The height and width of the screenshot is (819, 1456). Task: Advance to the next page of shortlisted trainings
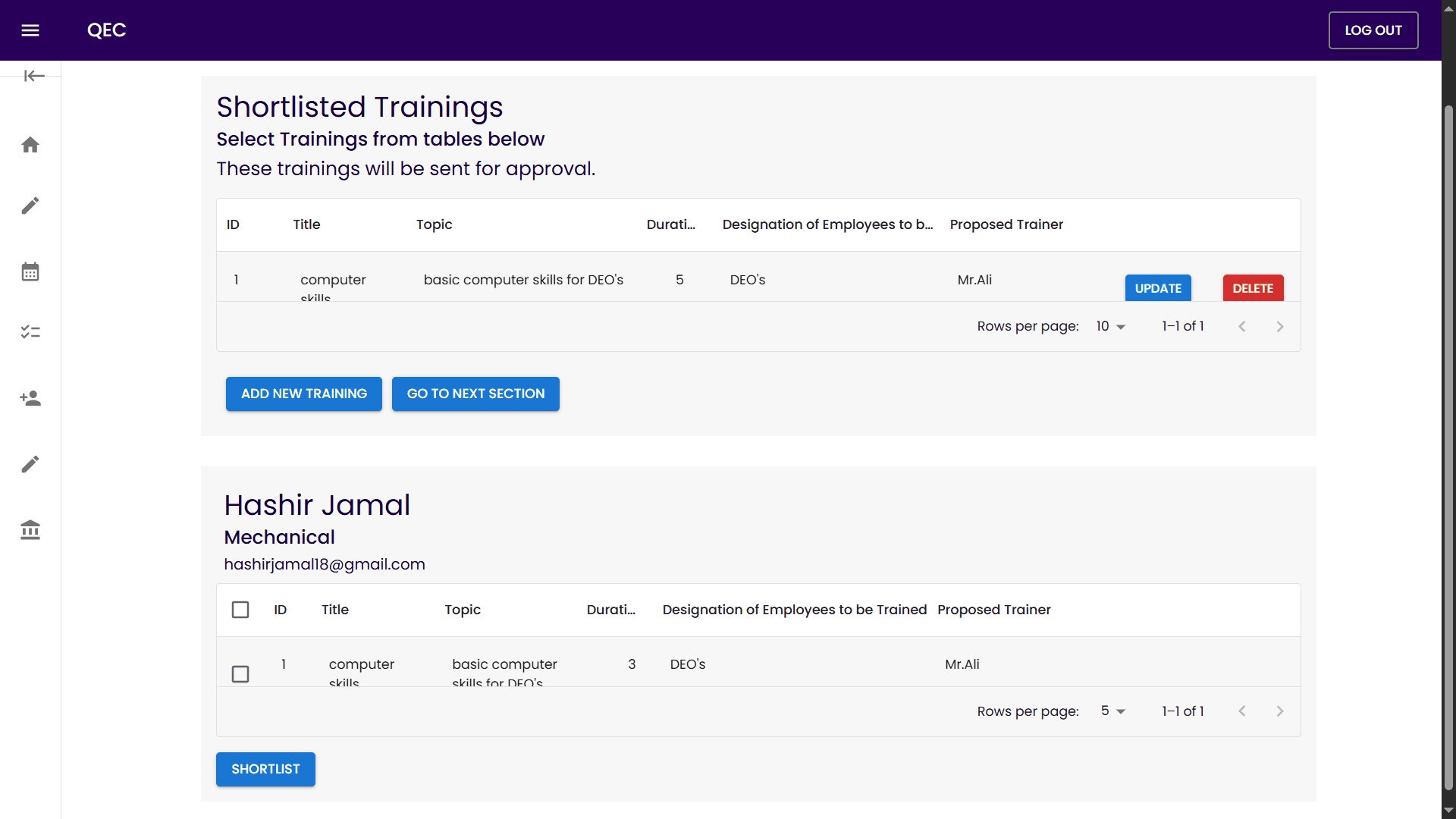click(1279, 326)
